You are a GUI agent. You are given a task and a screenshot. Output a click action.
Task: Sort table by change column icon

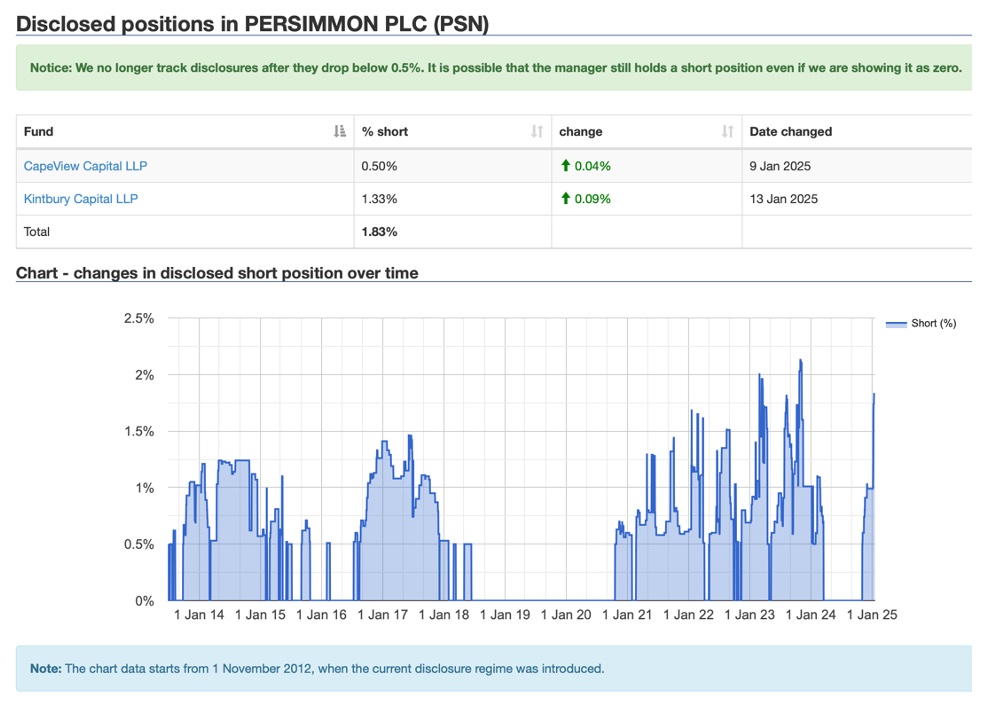727,131
